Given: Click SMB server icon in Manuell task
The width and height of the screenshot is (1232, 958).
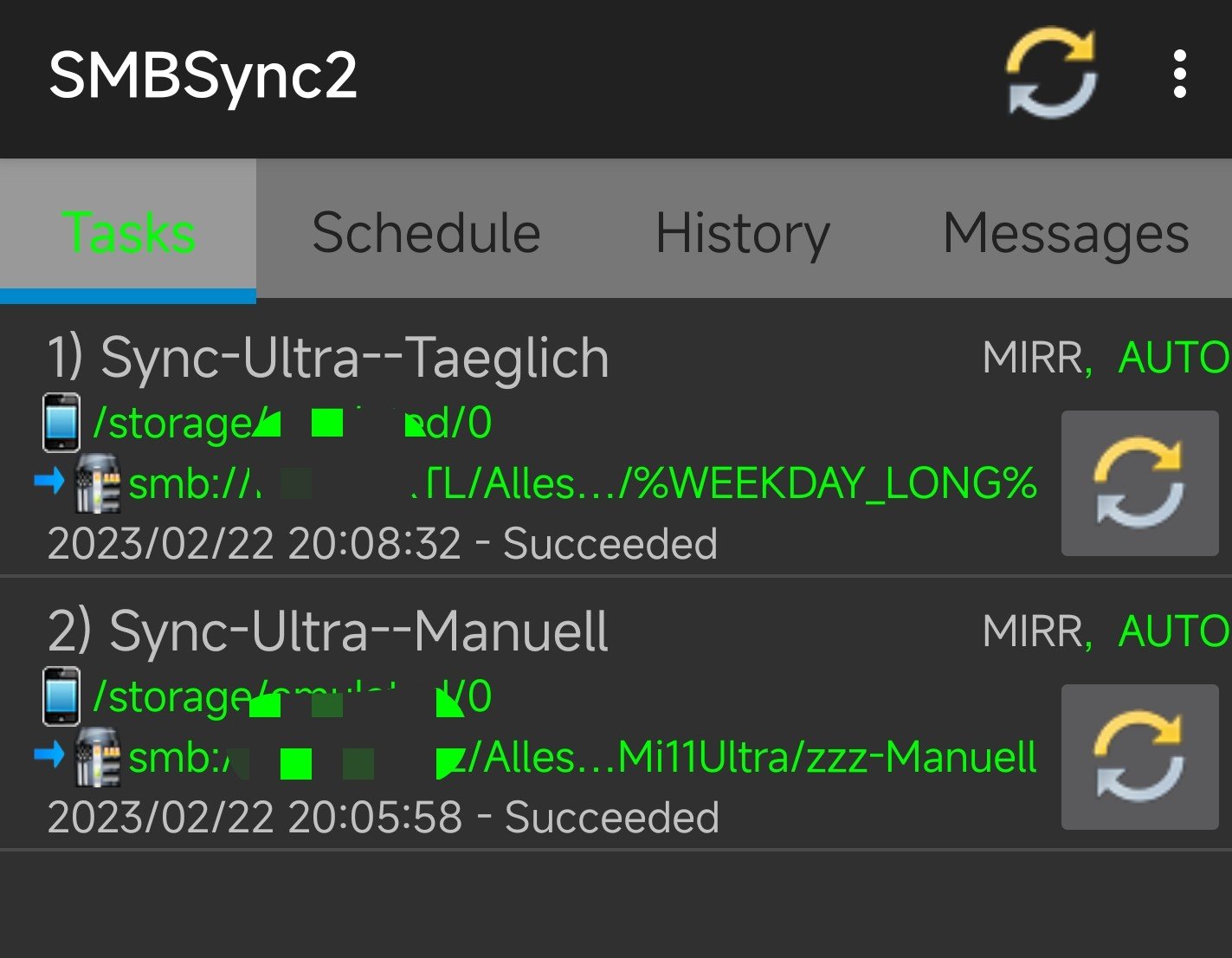Looking at the screenshot, I should pyautogui.click(x=97, y=756).
